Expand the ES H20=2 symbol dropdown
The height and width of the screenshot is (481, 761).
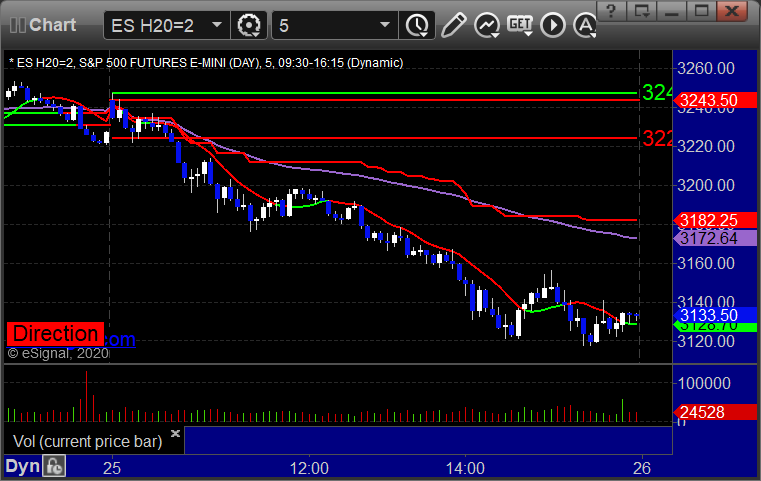(x=217, y=25)
